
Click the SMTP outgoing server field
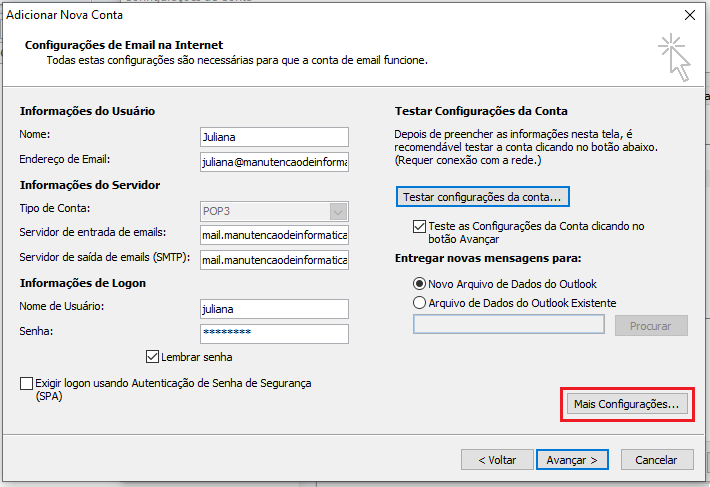click(x=274, y=260)
